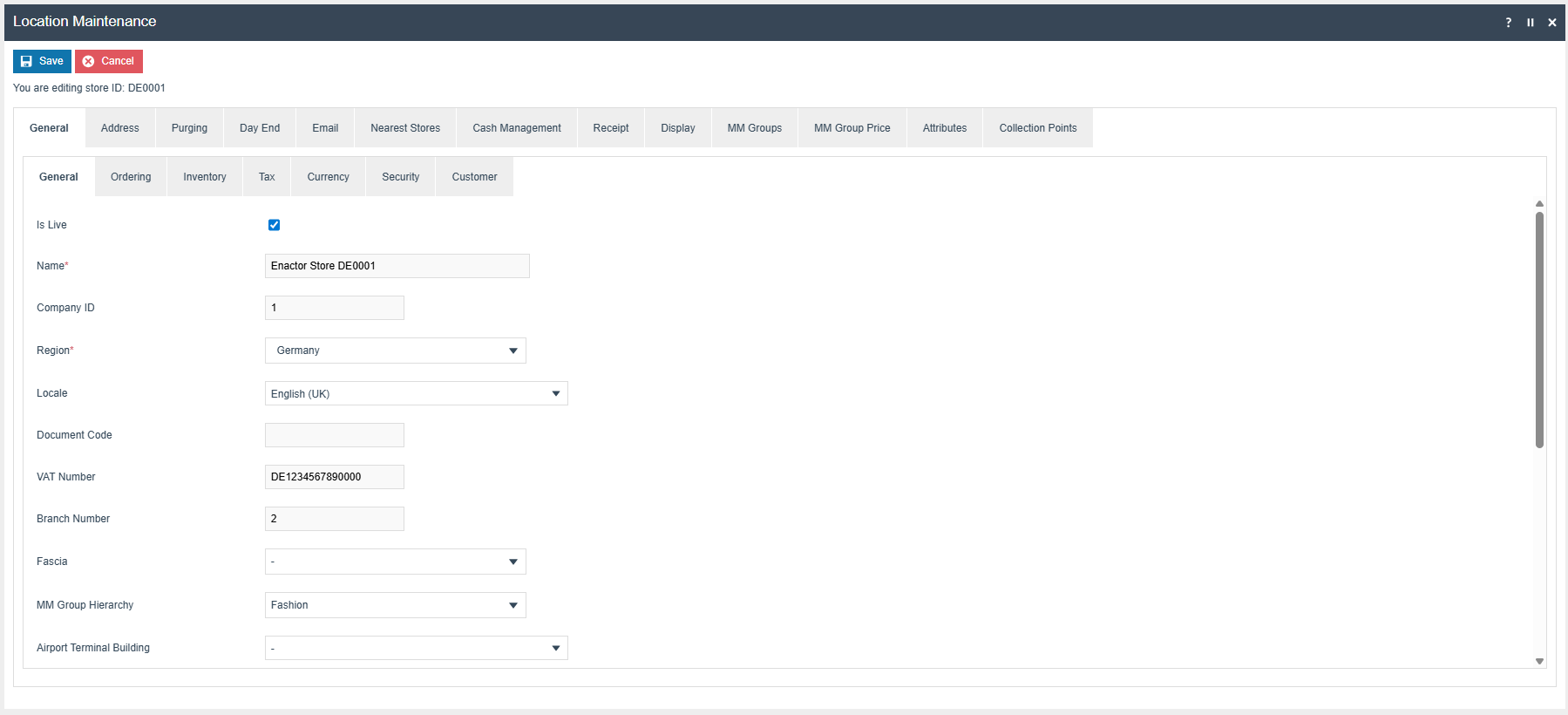The image size is (1568, 715).
Task: Go to the Day End tab
Action: pos(260,128)
